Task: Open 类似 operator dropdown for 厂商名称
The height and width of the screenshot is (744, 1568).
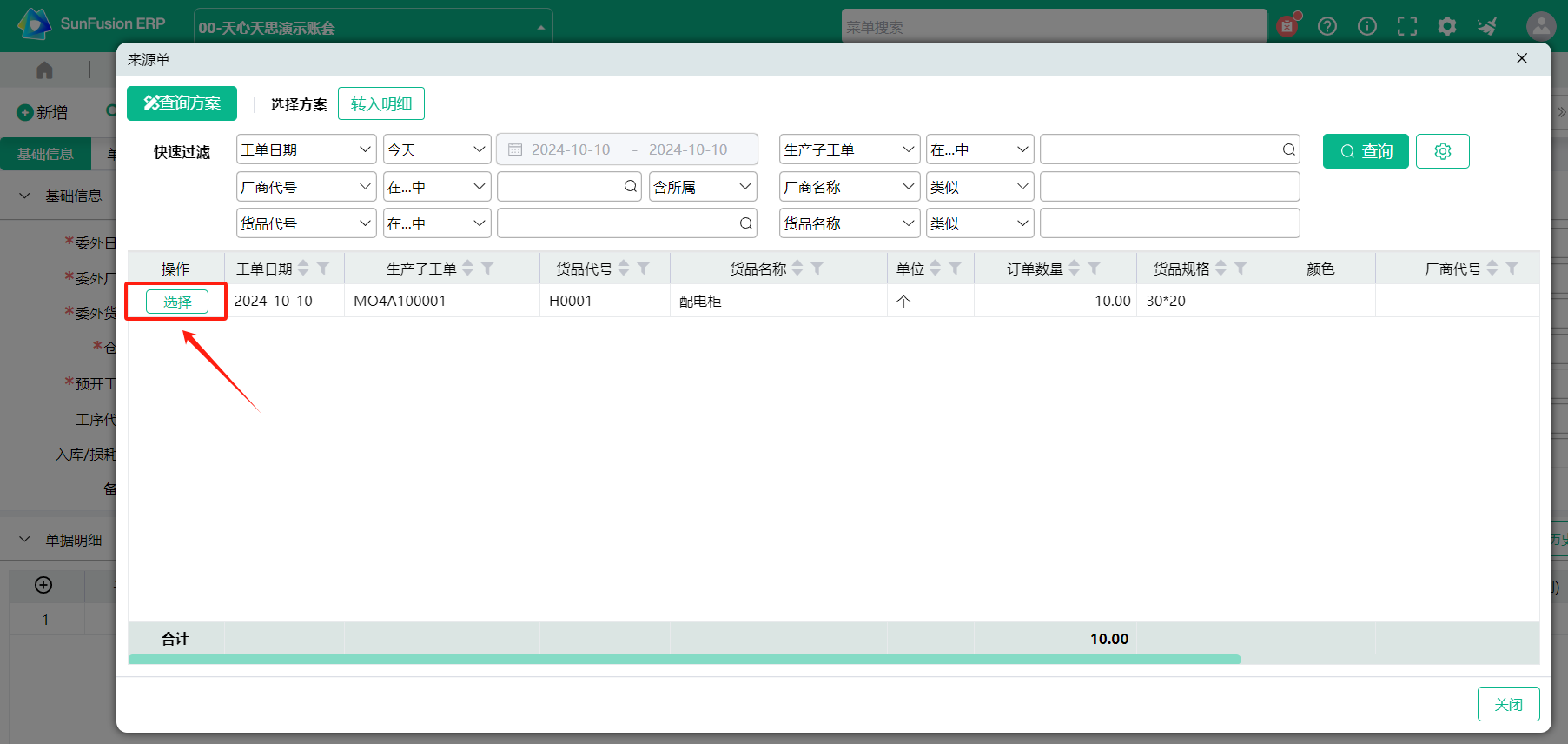Action: (980, 187)
